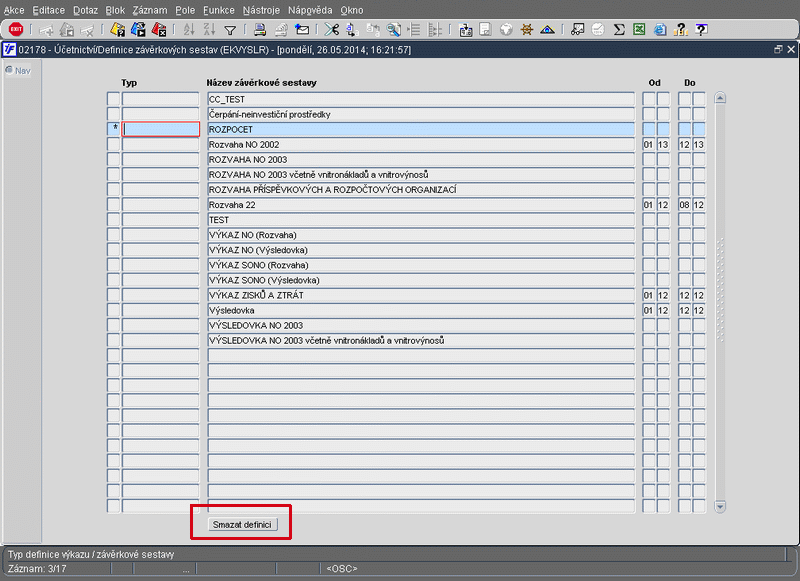This screenshot has width=800, height=581.
Task: Open the Dotaz menu
Action: coord(85,10)
